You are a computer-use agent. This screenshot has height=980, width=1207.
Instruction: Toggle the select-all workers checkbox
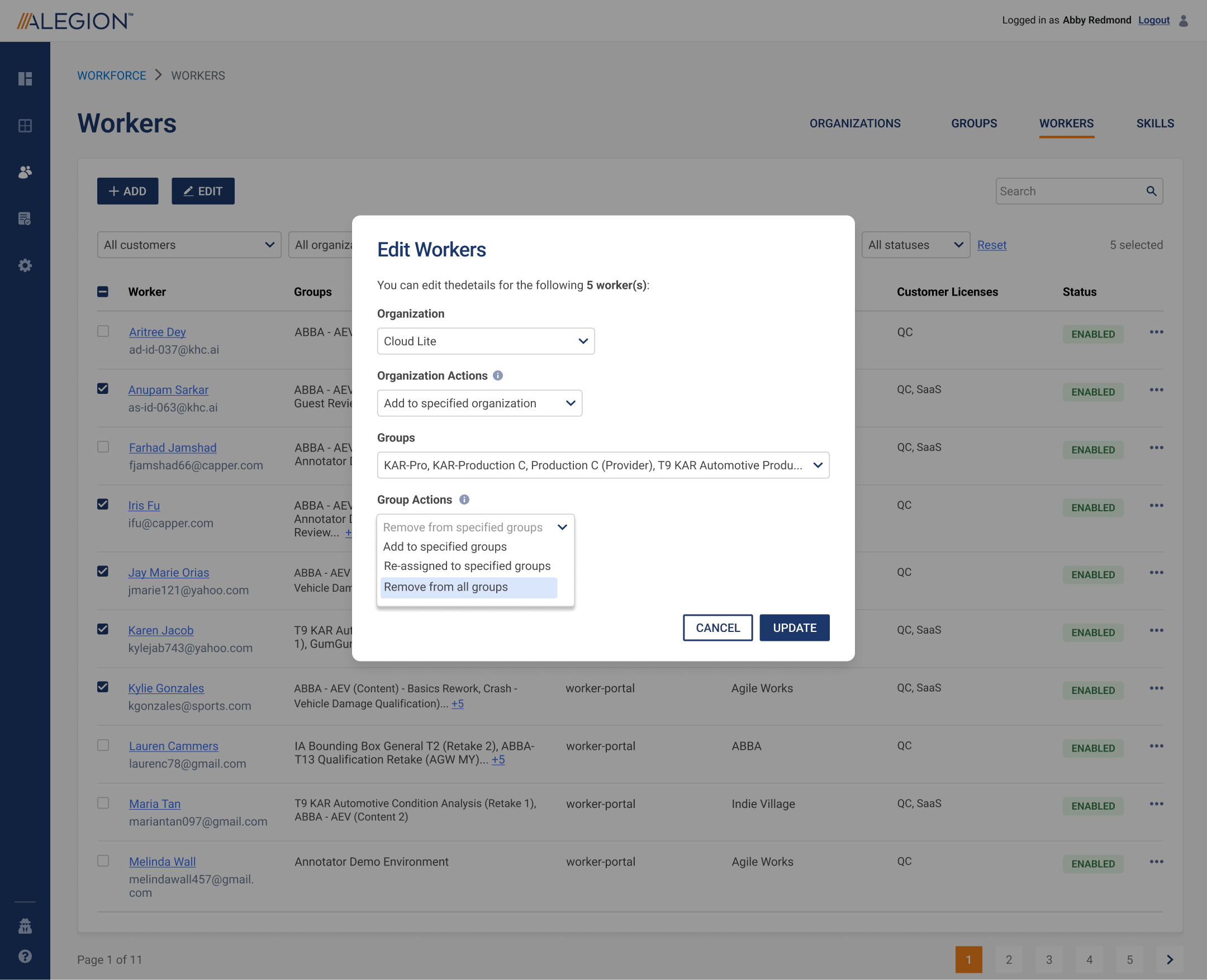(x=103, y=292)
